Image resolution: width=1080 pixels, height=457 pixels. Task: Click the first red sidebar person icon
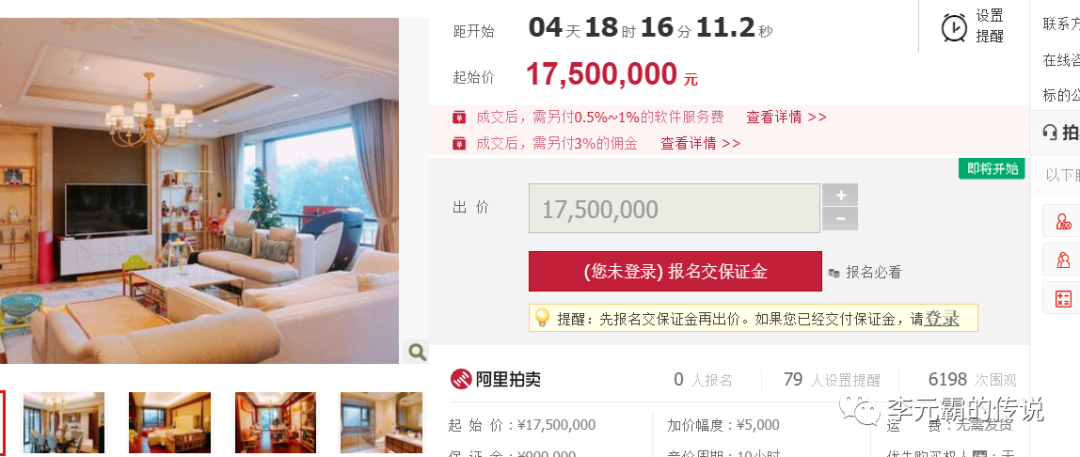(x=1063, y=221)
